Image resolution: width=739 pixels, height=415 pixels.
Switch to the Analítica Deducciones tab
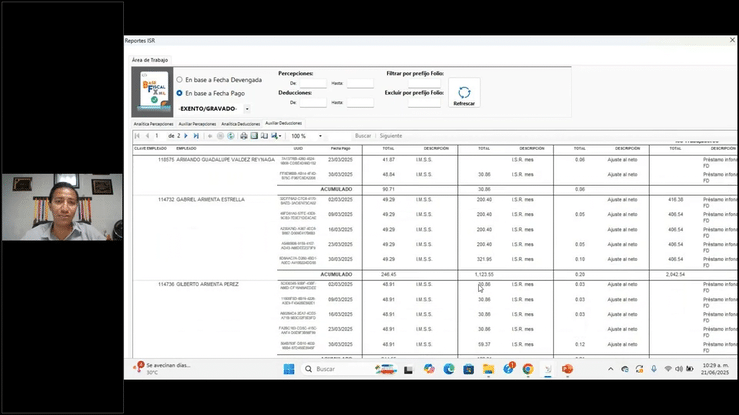coord(240,124)
